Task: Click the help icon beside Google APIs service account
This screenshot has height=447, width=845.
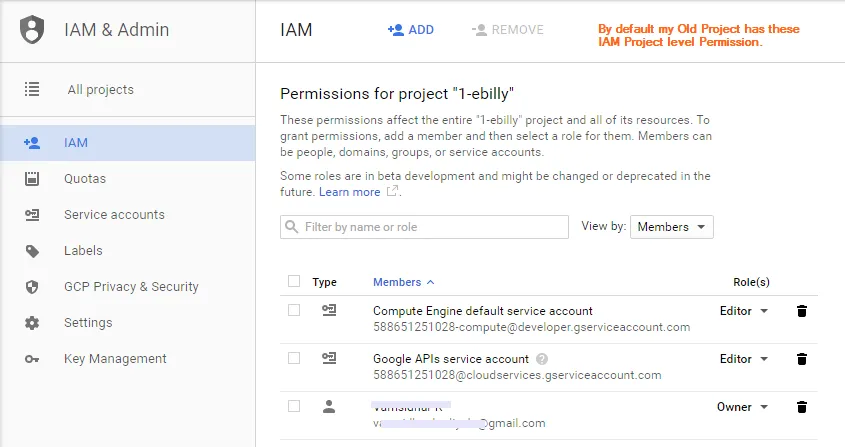Action: (x=542, y=359)
